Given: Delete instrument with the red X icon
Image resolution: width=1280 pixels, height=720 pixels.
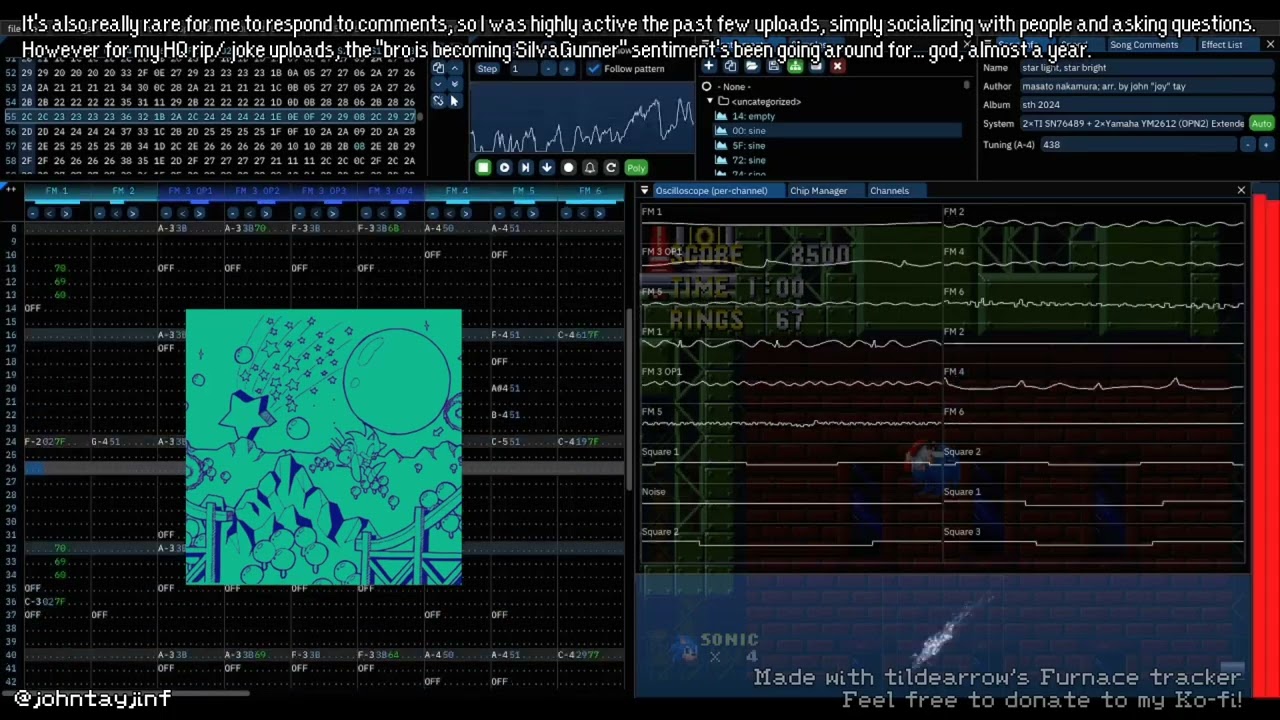Looking at the screenshot, I should [x=838, y=66].
